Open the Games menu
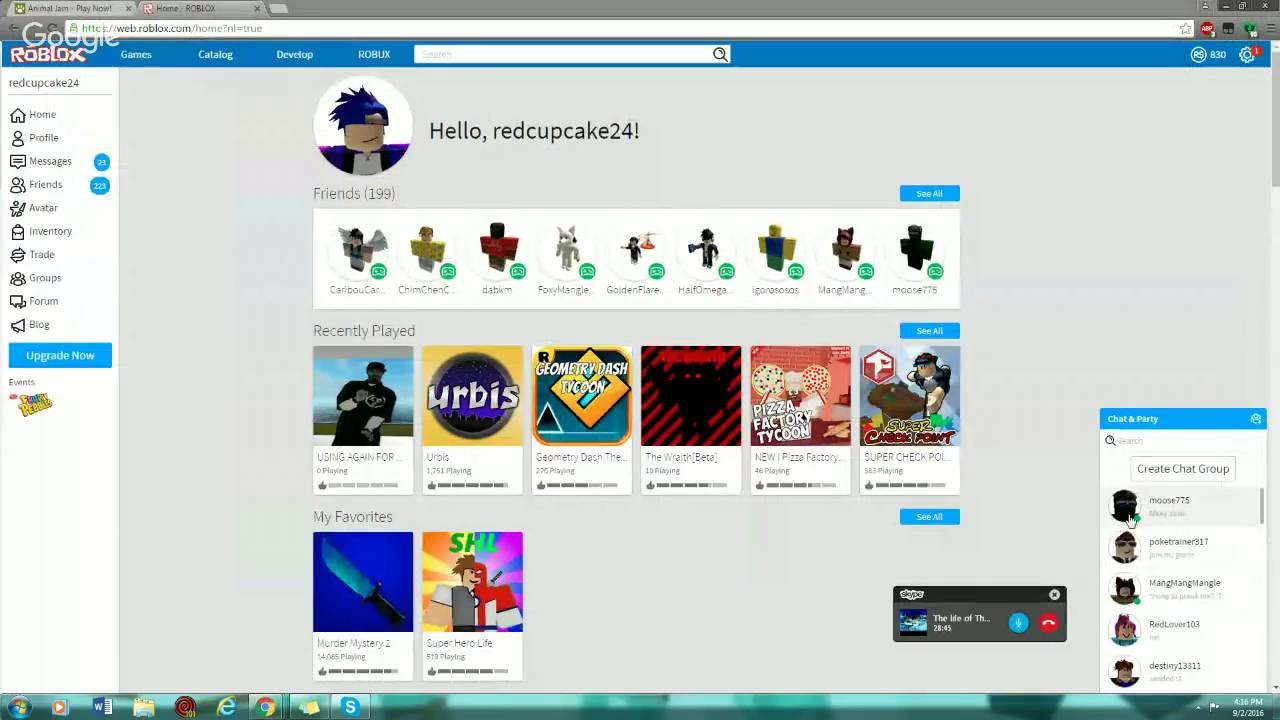Viewport: 1280px width, 720px height. 136,54
